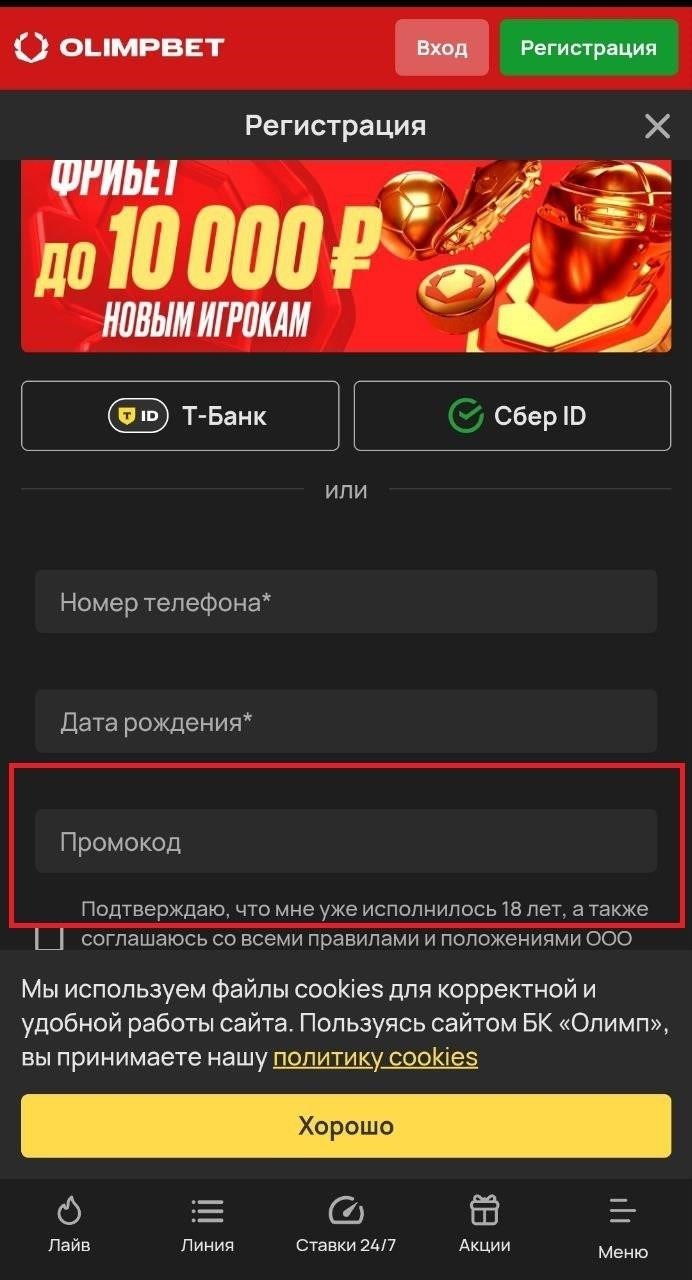The width and height of the screenshot is (692, 1280).
Task: Focus the Промокод field
Action: [x=346, y=841]
